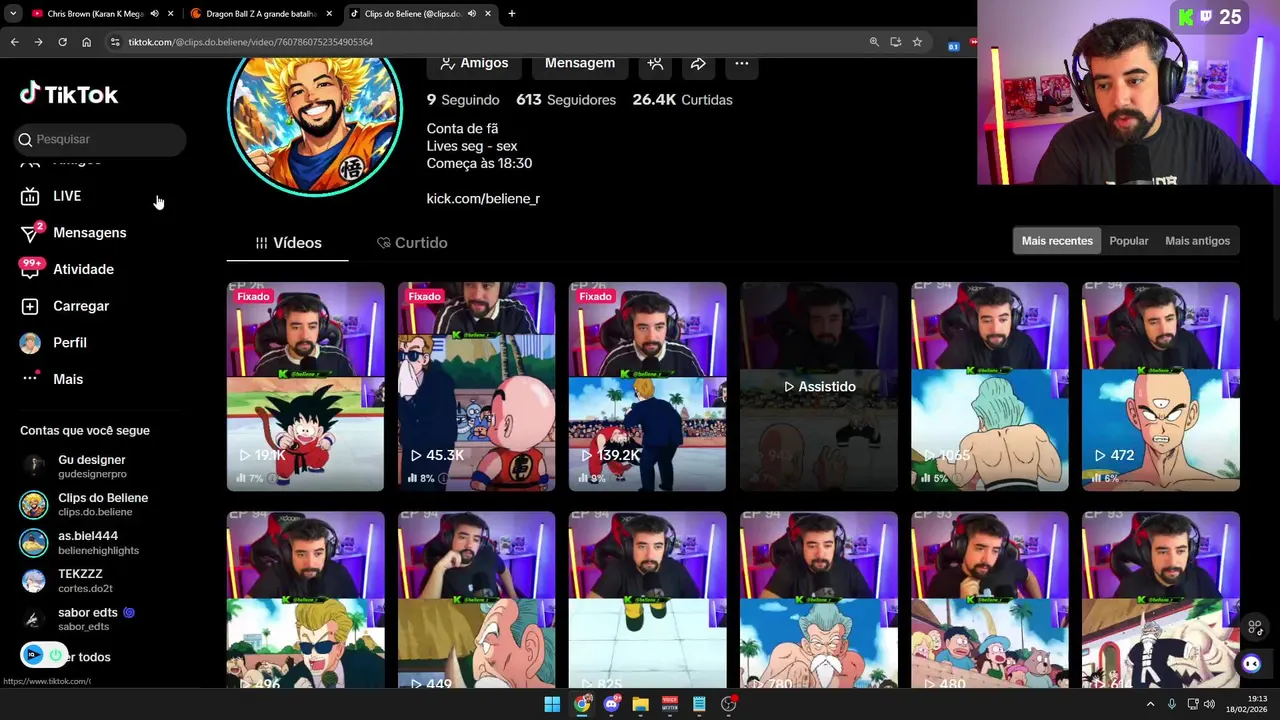The width and height of the screenshot is (1280, 720).
Task: Sort videos by Popular
Action: 1129,241
